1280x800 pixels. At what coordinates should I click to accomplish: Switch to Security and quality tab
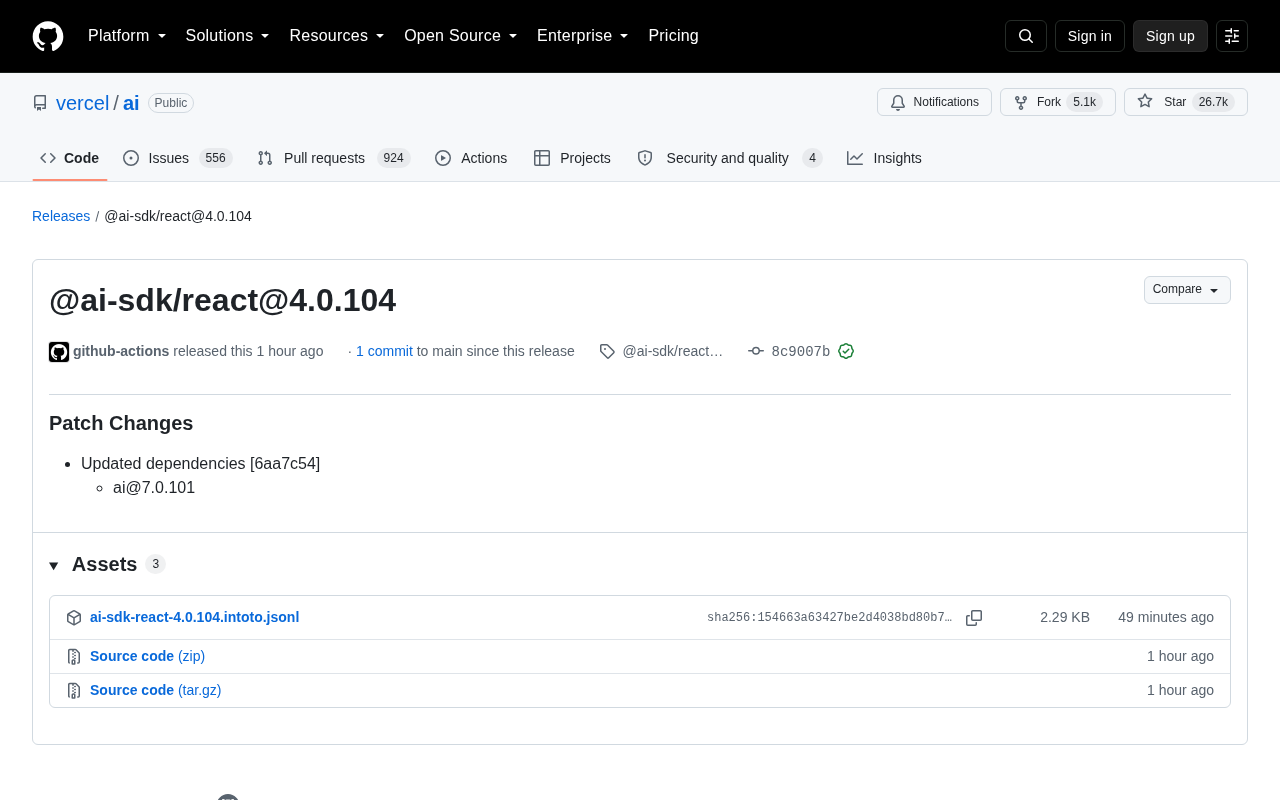[x=730, y=158]
